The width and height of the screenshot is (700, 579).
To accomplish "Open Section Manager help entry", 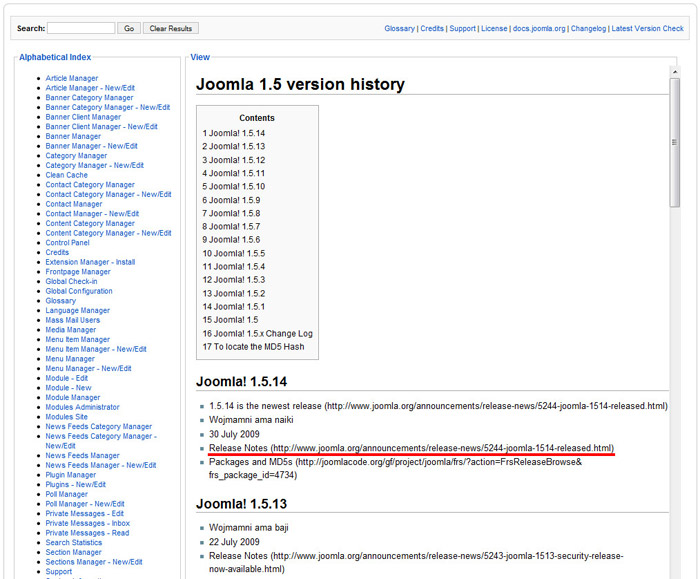I will pos(73,552).
